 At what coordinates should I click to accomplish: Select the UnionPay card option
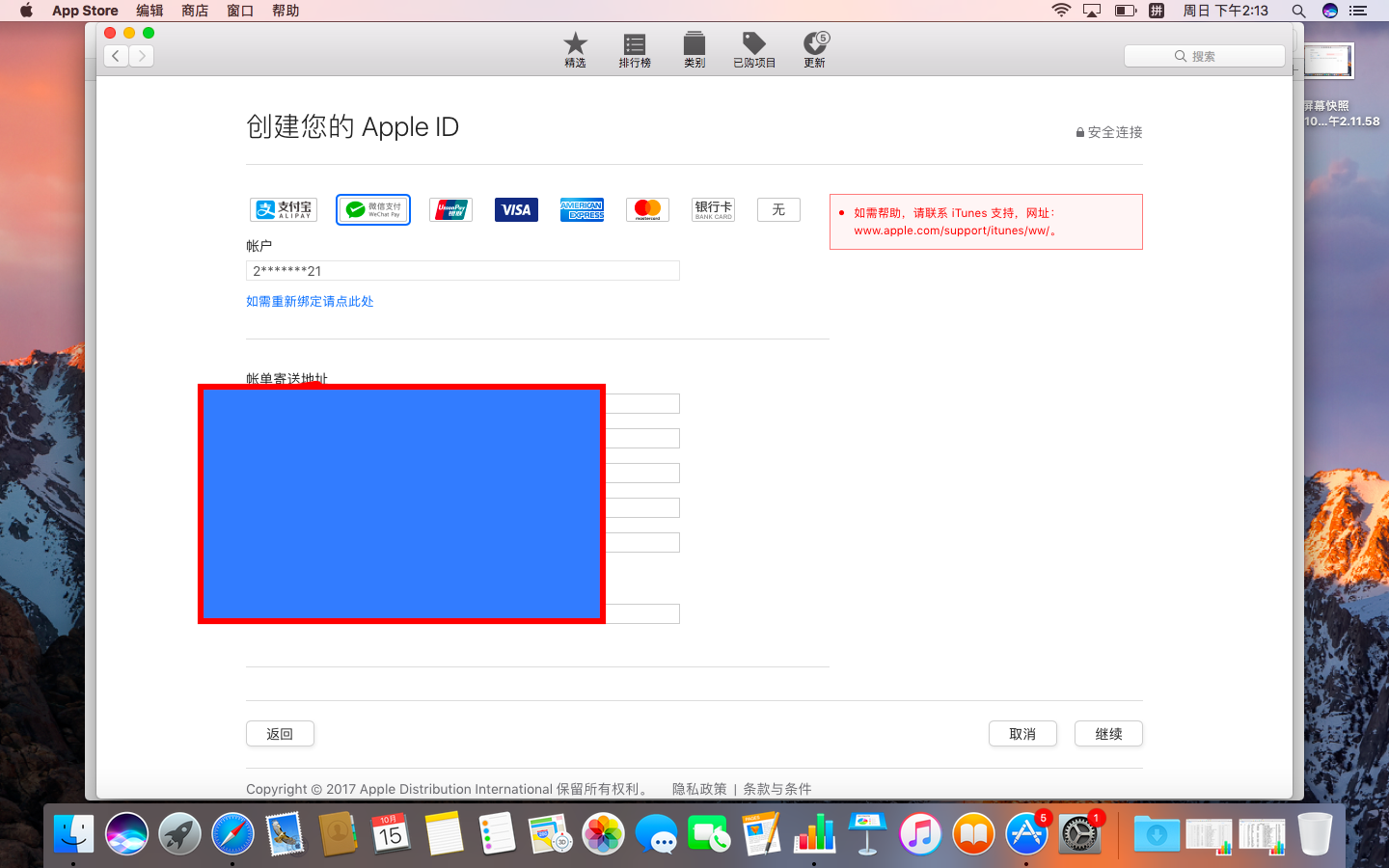tap(450, 209)
